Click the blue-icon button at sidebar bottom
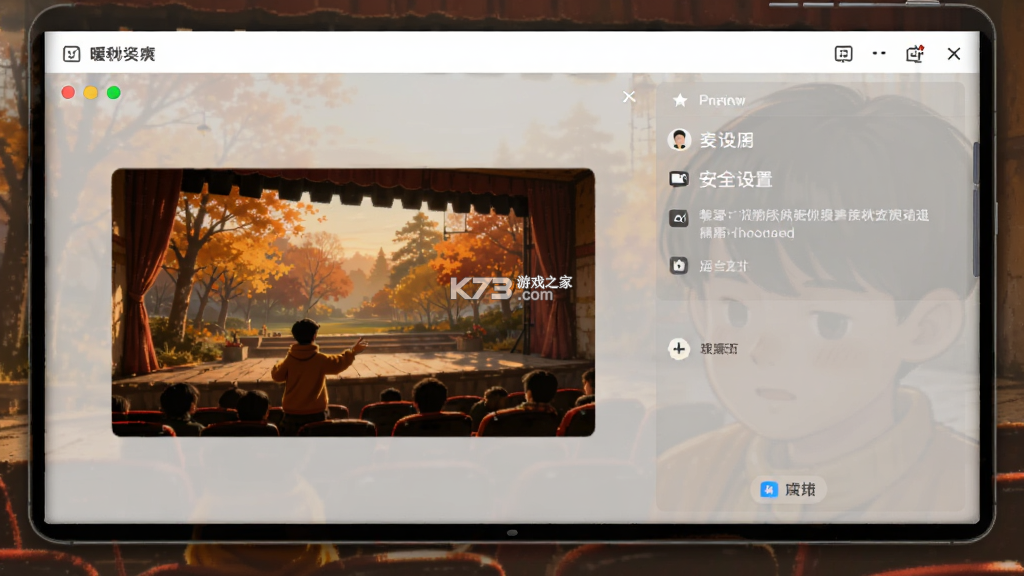The height and width of the screenshot is (576, 1024). 788,489
